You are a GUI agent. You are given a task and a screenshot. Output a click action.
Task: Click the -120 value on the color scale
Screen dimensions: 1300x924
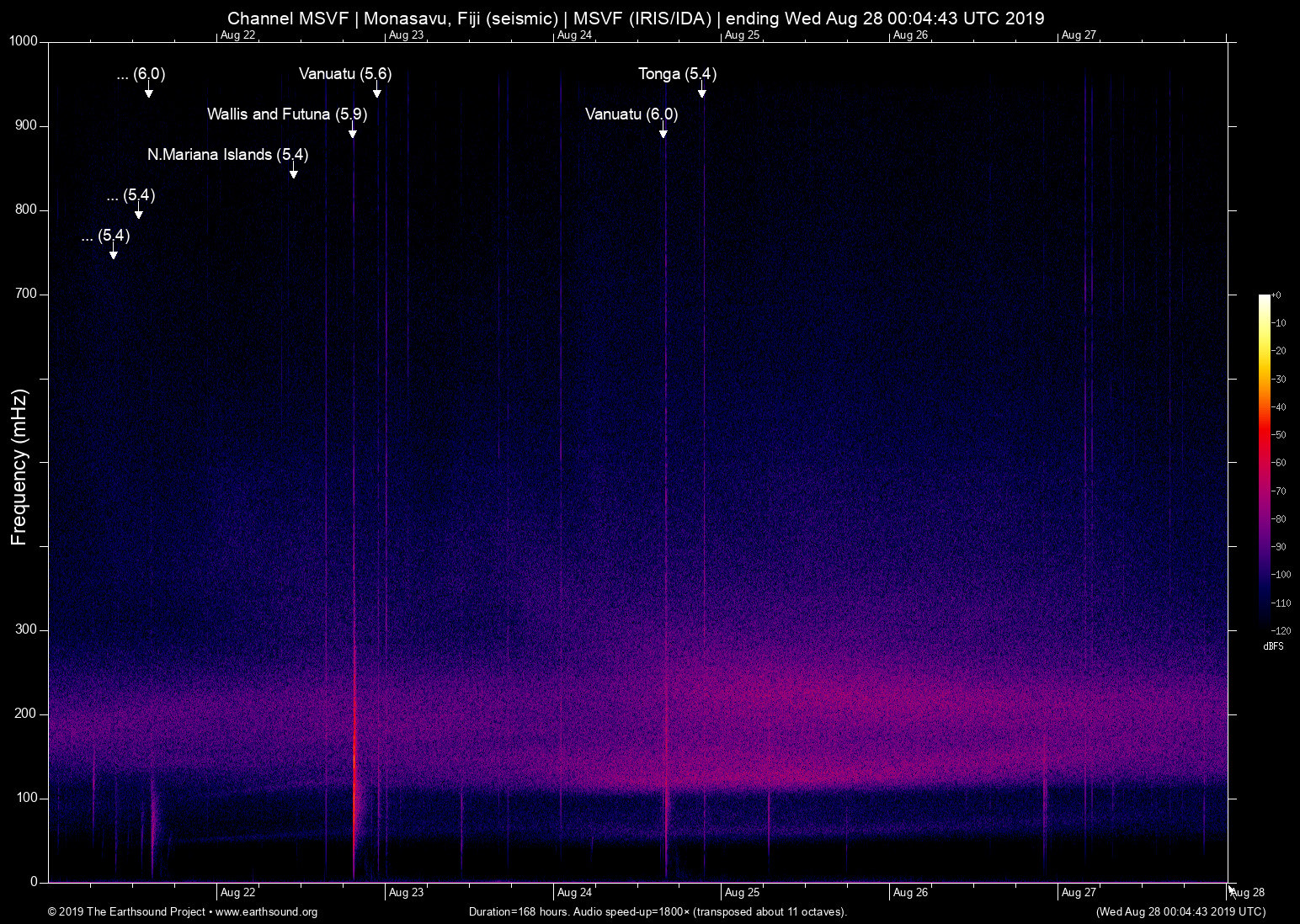[1281, 630]
